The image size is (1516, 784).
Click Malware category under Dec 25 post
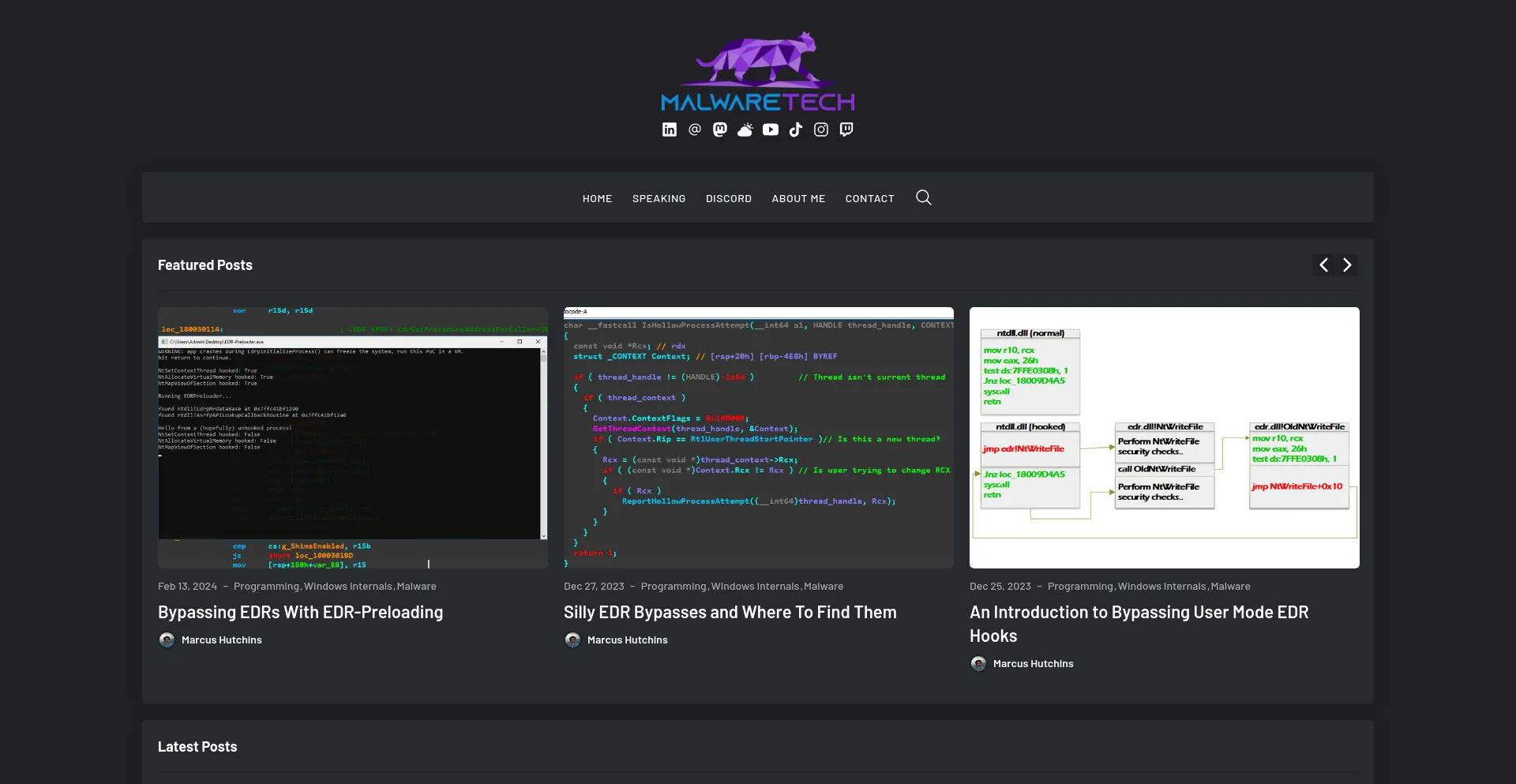[x=1231, y=587]
